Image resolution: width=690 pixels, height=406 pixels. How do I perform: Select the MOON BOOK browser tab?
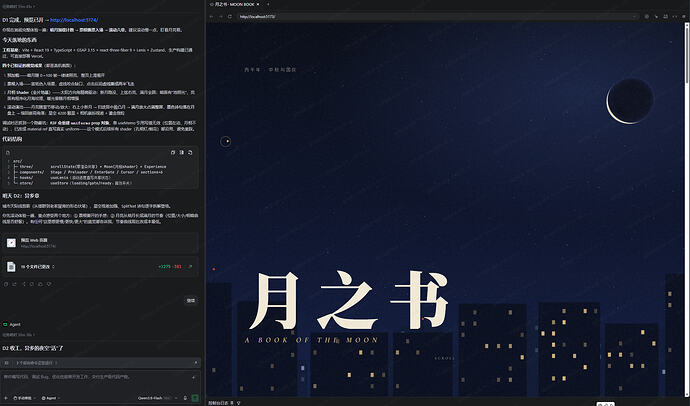[x=235, y=4]
